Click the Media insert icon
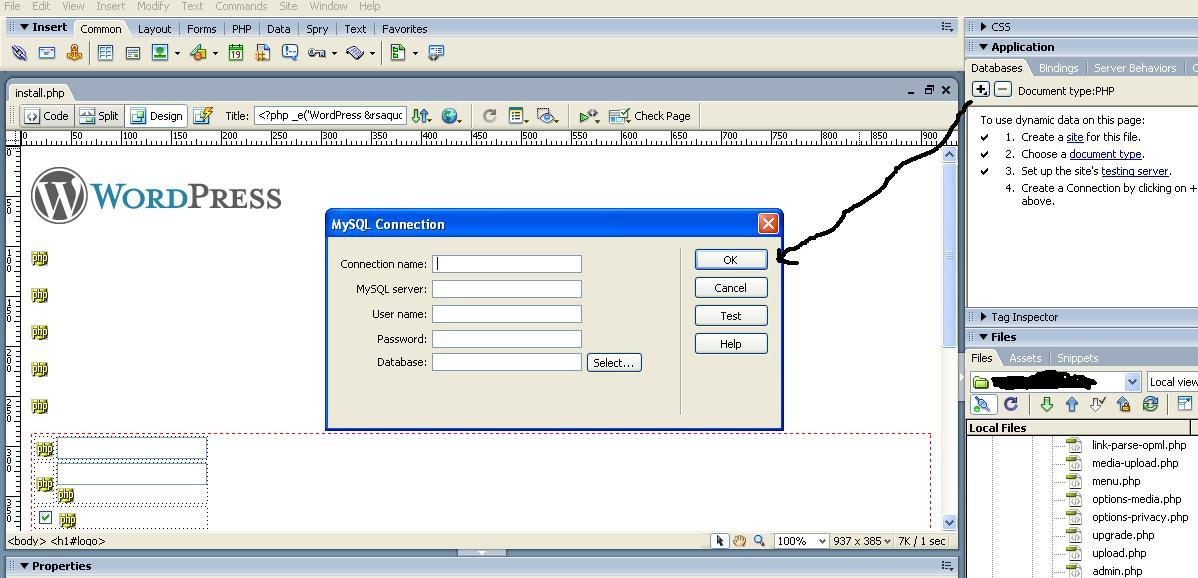This screenshot has height=578, width=1198. pos(199,53)
